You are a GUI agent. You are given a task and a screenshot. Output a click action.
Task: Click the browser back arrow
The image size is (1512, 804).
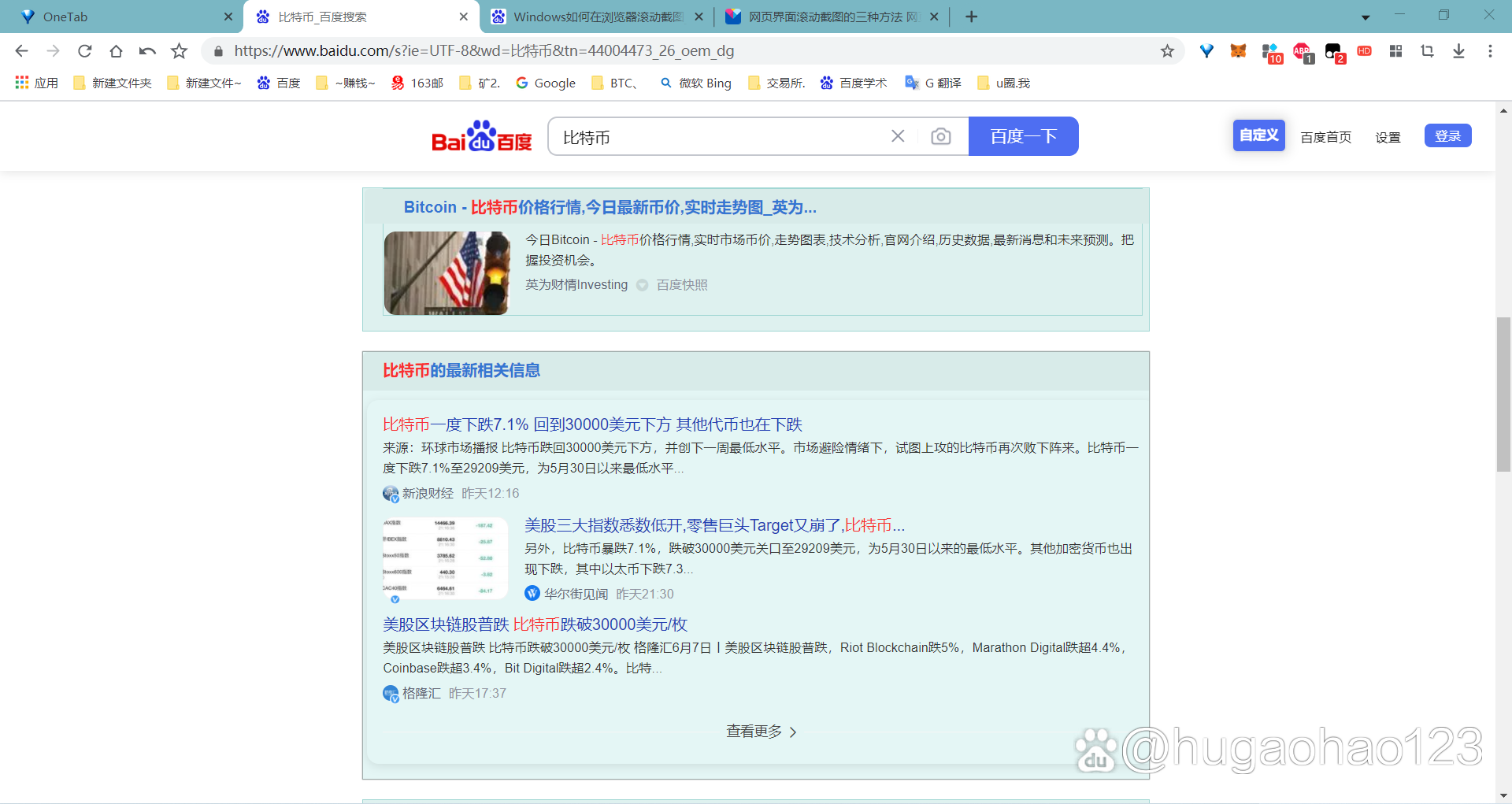(x=21, y=51)
